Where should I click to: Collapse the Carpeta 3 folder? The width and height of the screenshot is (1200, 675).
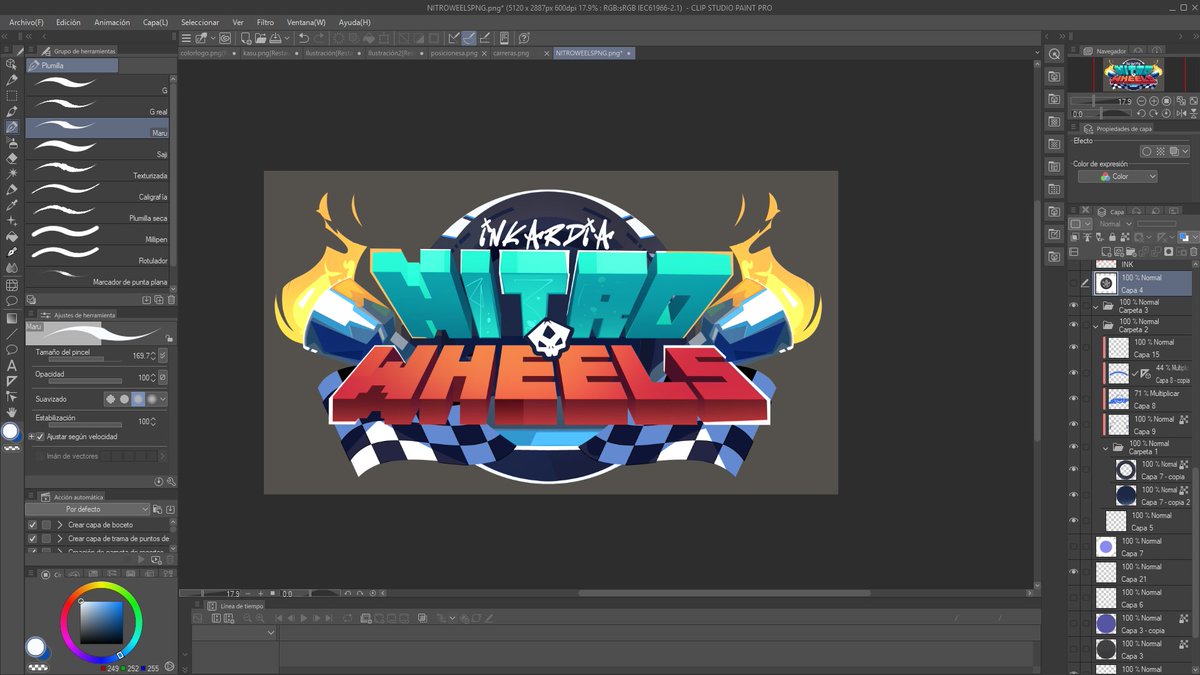coord(1096,306)
